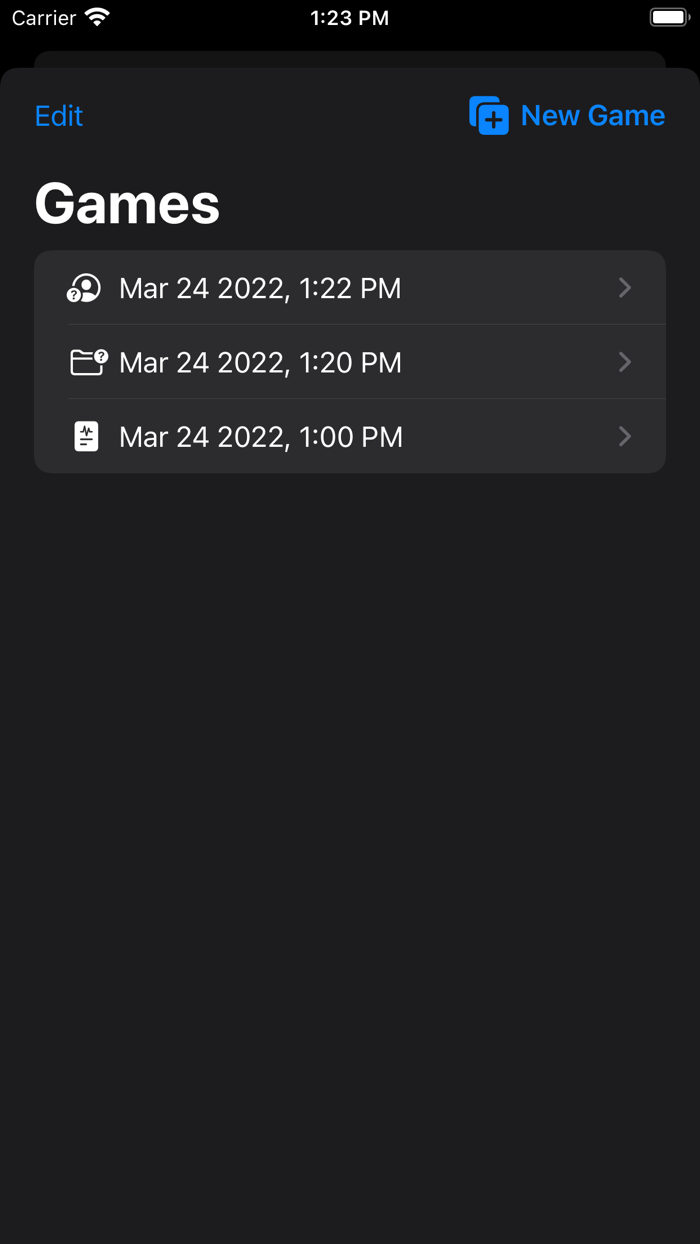The height and width of the screenshot is (1244, 700).
Task: Select the Mar 24 2022, 1:20 PM entry
Action: (260, 362)
